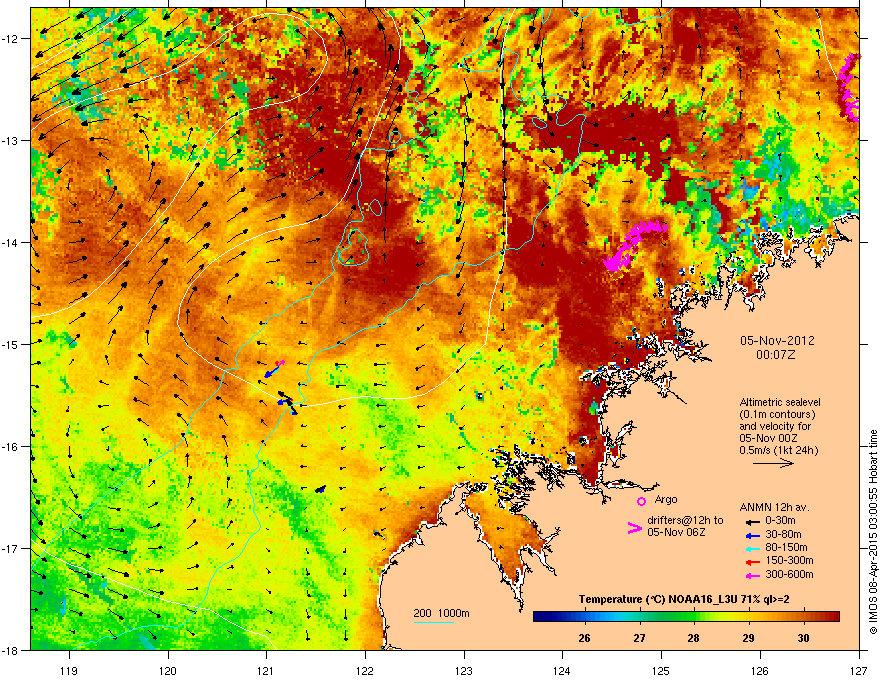Select the red 150-300m arrow legend symbol
Image resolution: width=880 pixels, height=680 pixels.
(x=753, y=562)
